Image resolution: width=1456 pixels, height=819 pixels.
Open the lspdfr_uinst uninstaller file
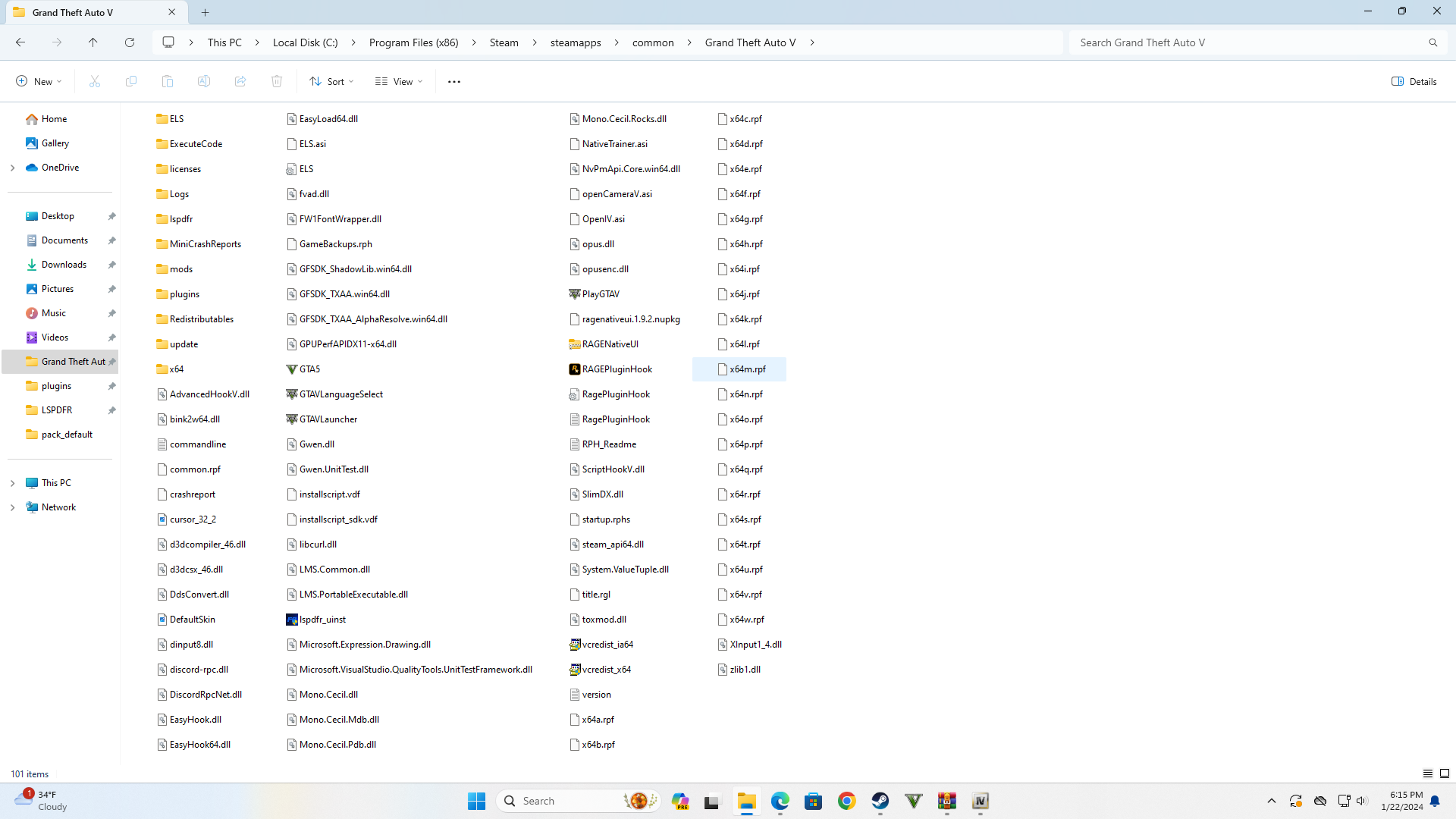pyautogui.click(x=322, y=620)
